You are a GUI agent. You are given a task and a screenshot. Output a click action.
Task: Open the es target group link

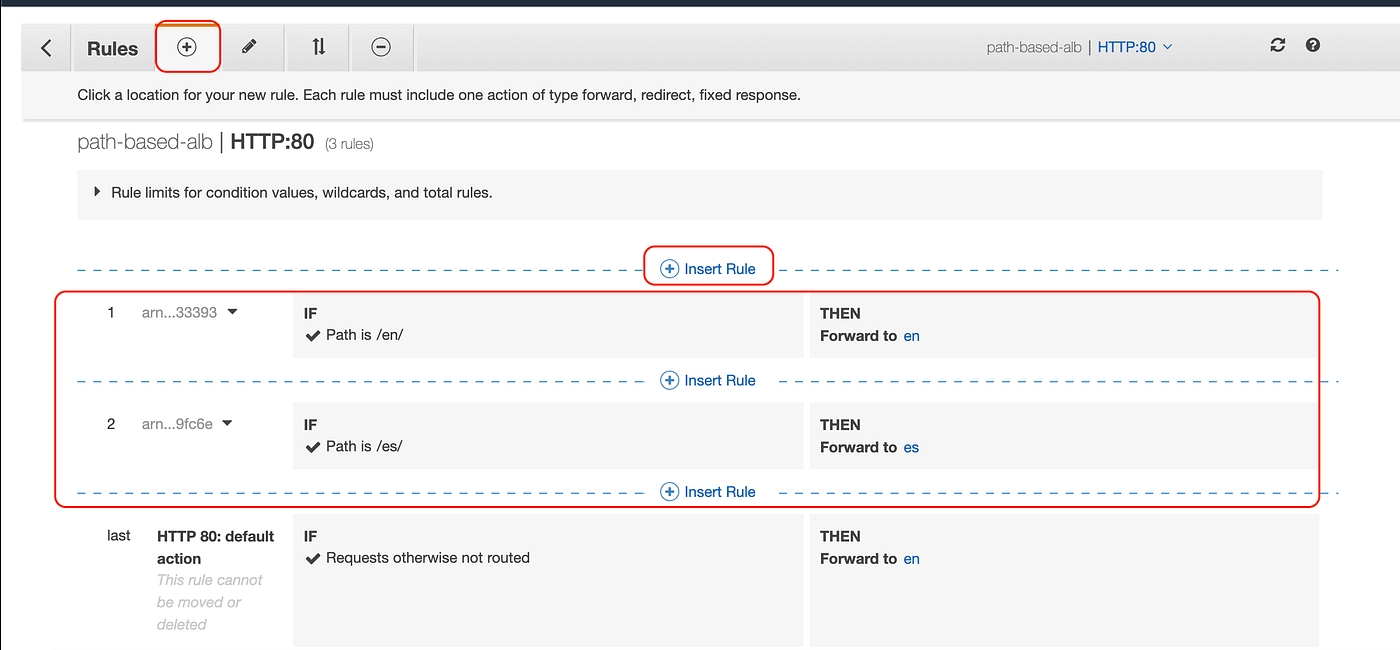[911, 448]
